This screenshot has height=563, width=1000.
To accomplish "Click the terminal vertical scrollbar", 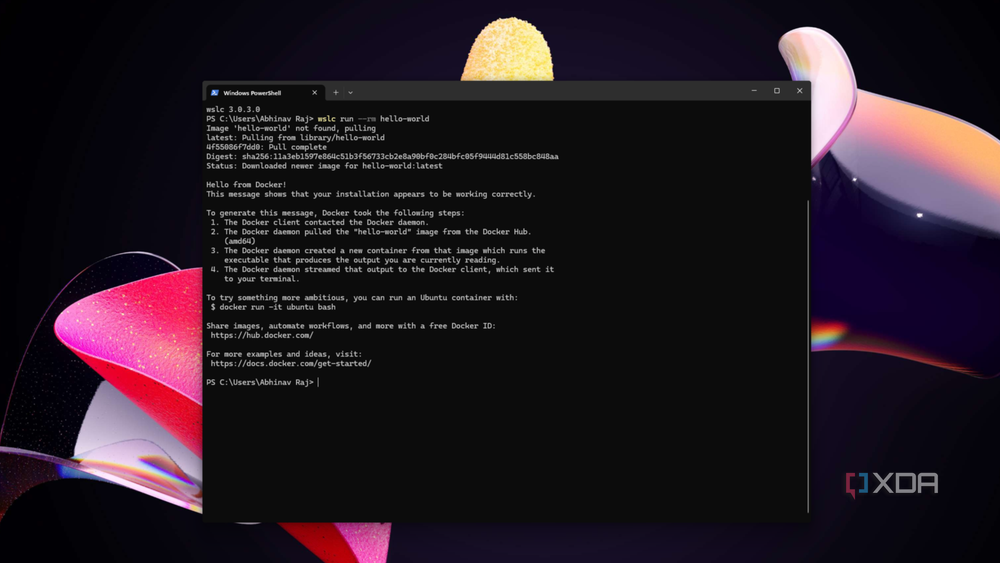I will pos(807,356).
